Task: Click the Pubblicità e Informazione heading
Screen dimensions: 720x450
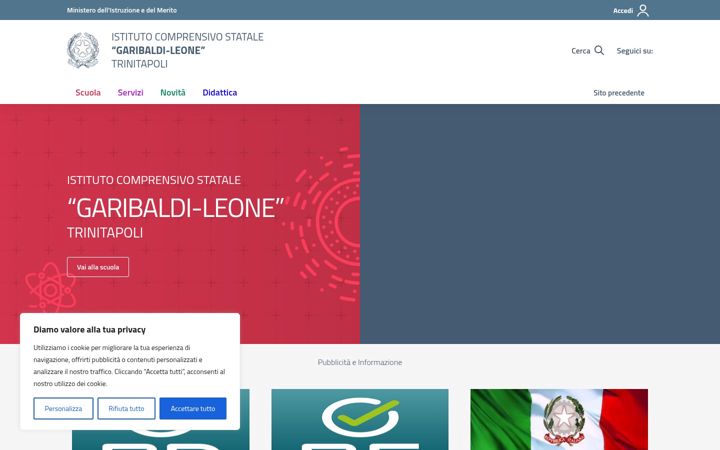Action: point(360,362)
